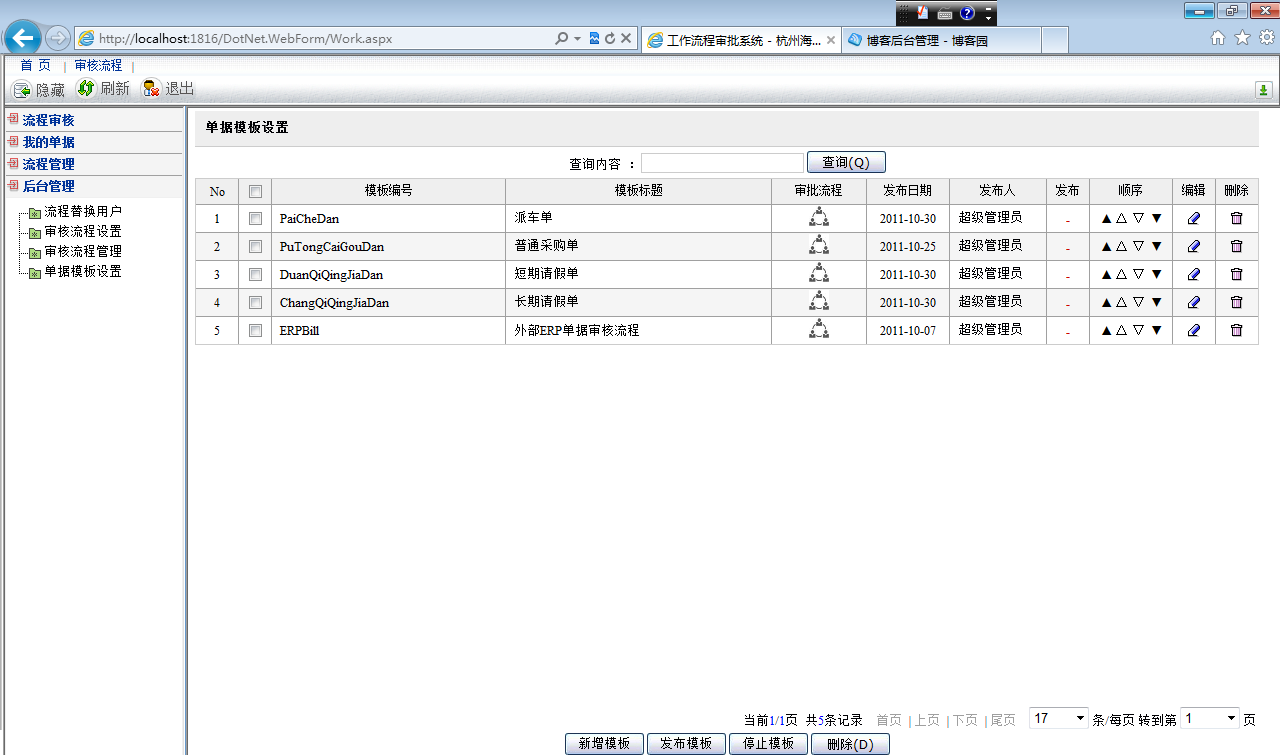
Task: Delete the PaiCheDan row via trash icon
Action: (x=1236, y=218)
